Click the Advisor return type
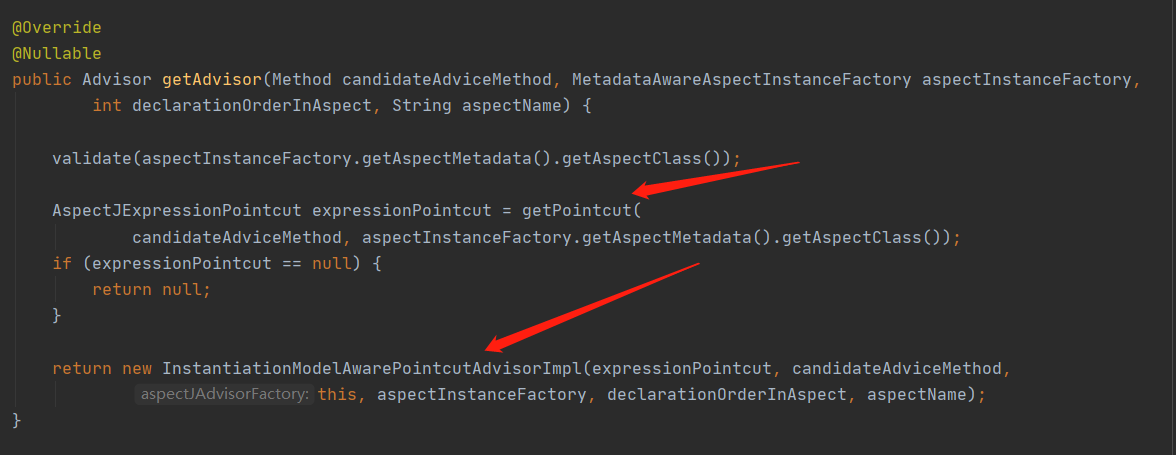Image resolution: width=1176 pixels, height=455 pixels. [117, 79]
